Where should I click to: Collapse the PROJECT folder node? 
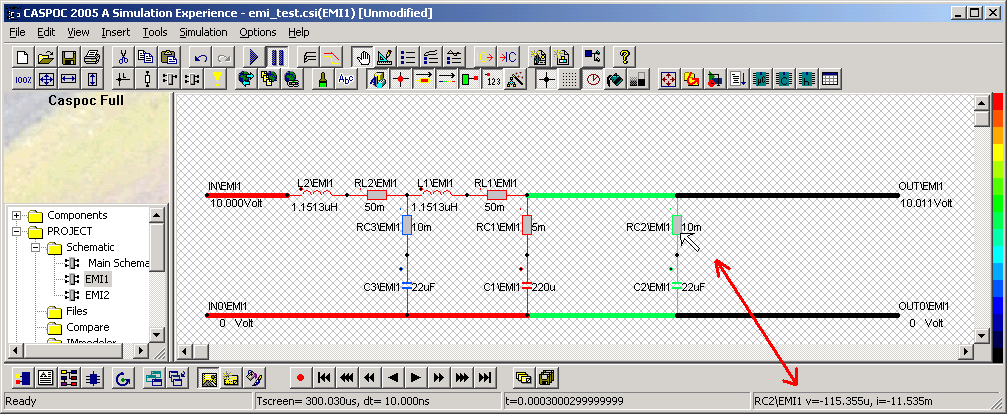click(x=17, y=231)
